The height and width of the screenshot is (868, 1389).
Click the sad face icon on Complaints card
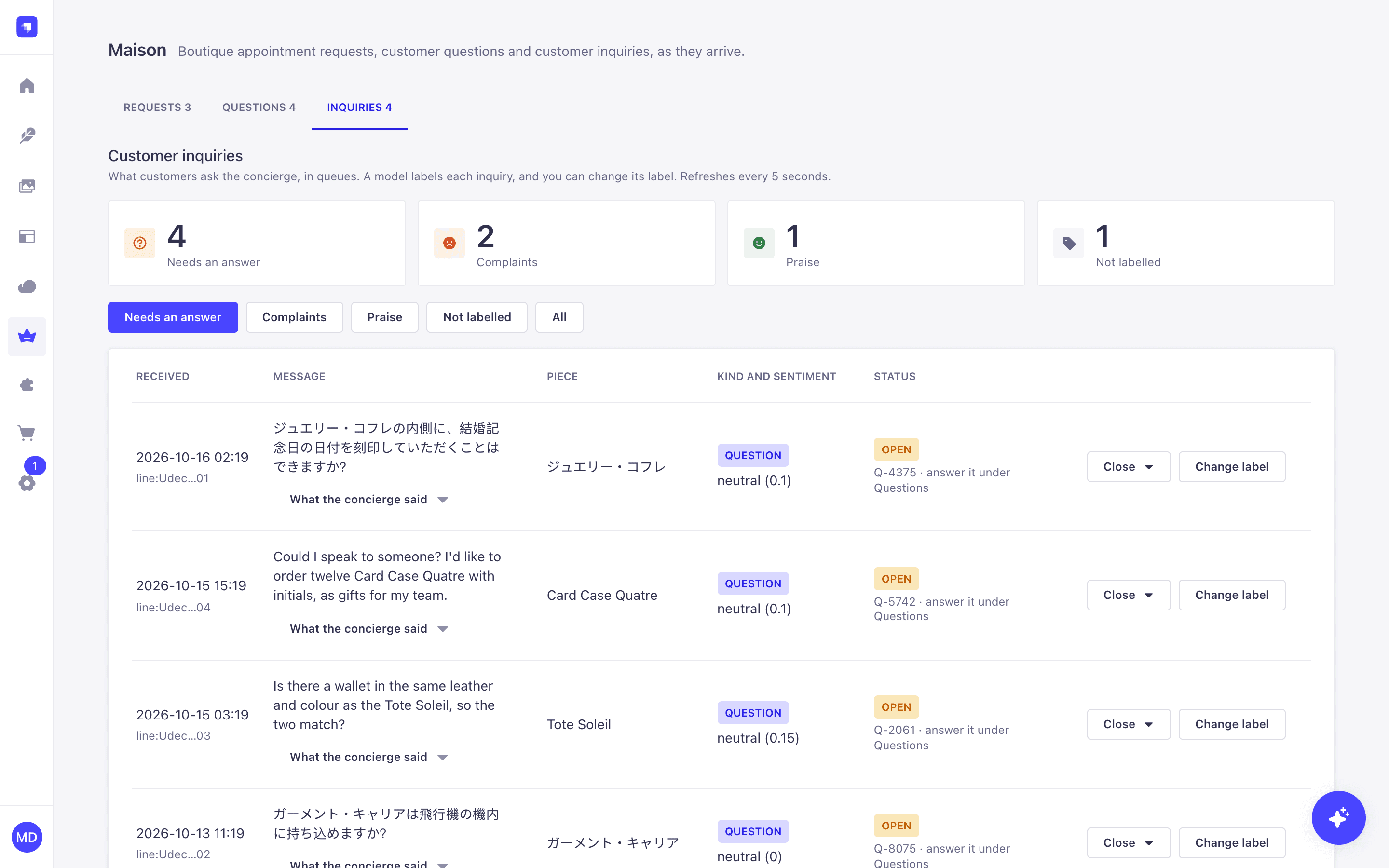point(449,243)
